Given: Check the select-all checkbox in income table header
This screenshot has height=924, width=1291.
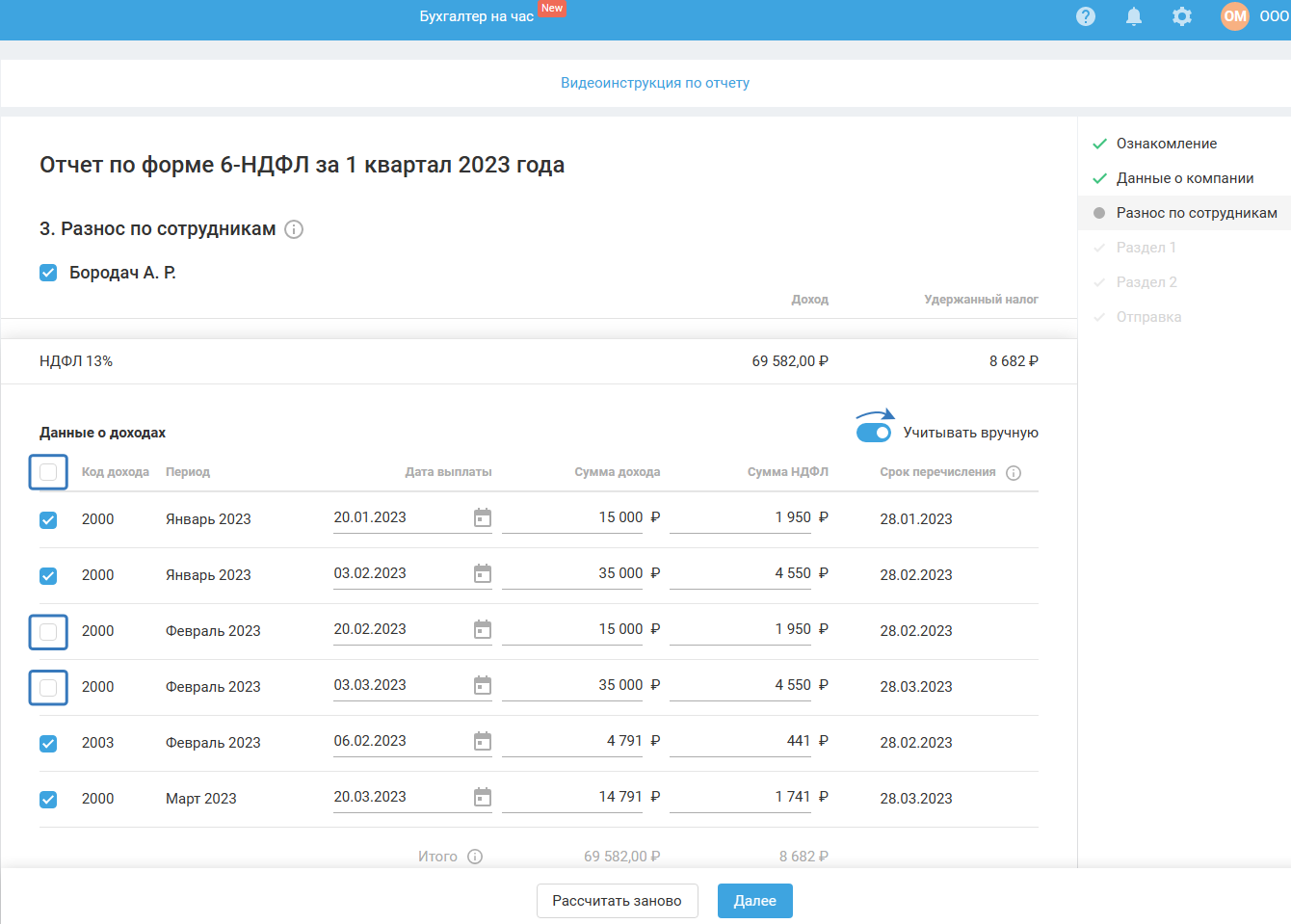Looking at the screenshot, I should click(48, 472).
